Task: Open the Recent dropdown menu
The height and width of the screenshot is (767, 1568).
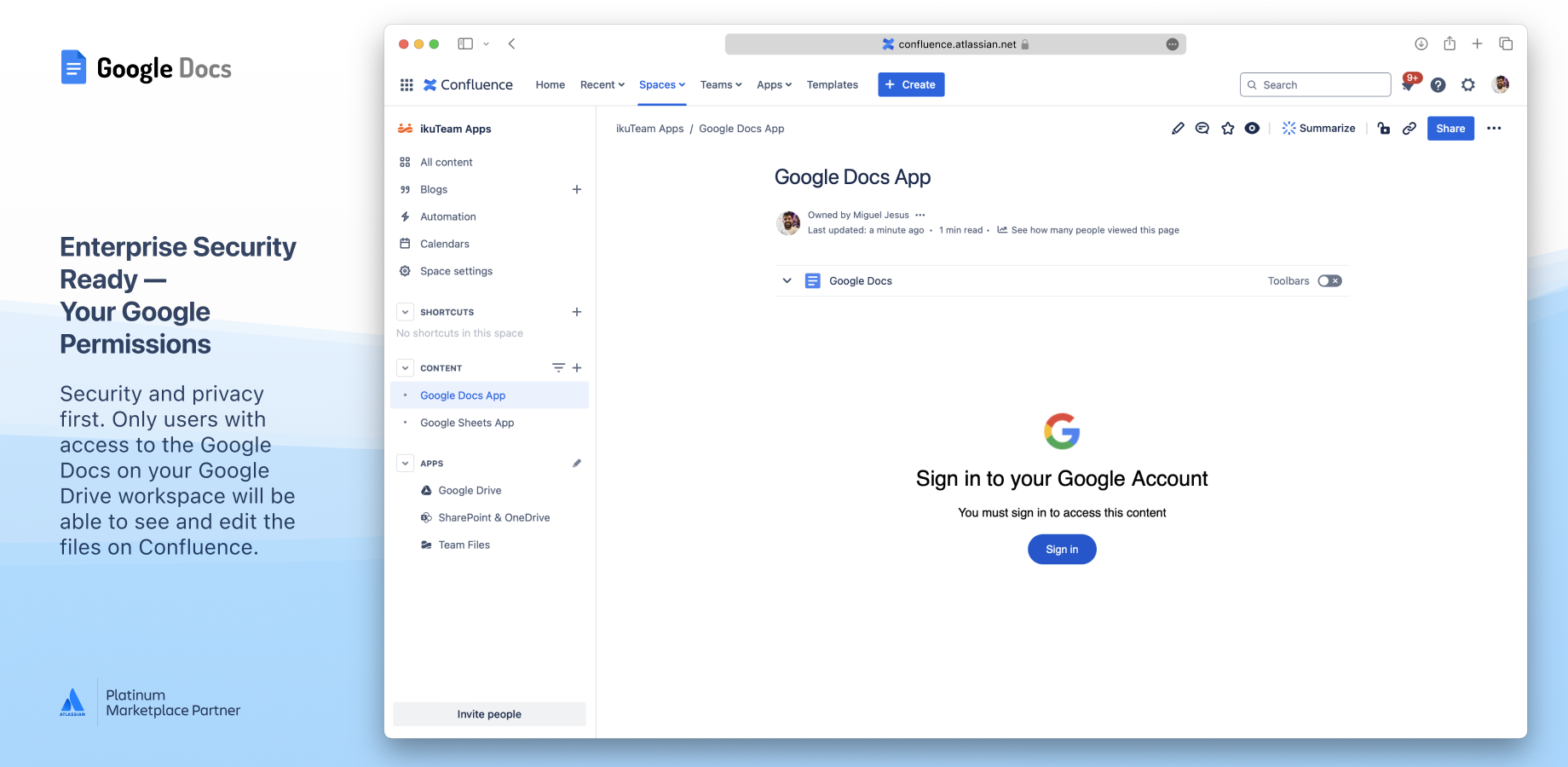Action: tap(602, 84)
